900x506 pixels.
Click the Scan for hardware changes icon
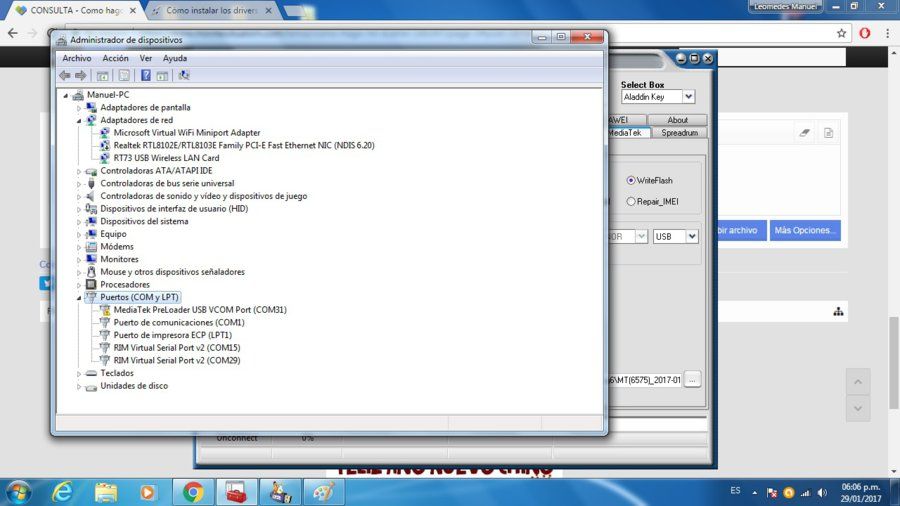(184, 75)
